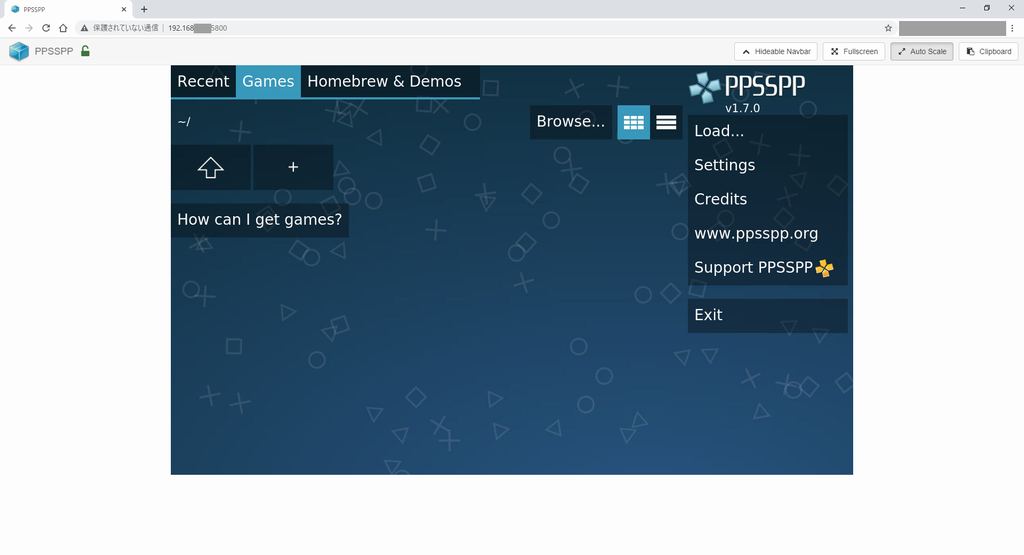Viewport: 1024px width, 555px height.
Task: Show Credits in the side menu
Action: 767,199
